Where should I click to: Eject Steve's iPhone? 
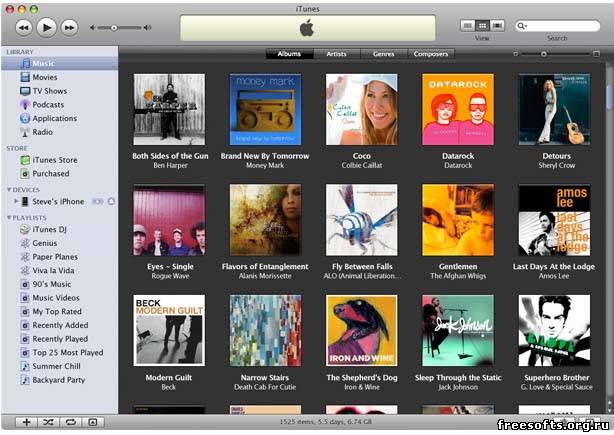pos(111,201)
